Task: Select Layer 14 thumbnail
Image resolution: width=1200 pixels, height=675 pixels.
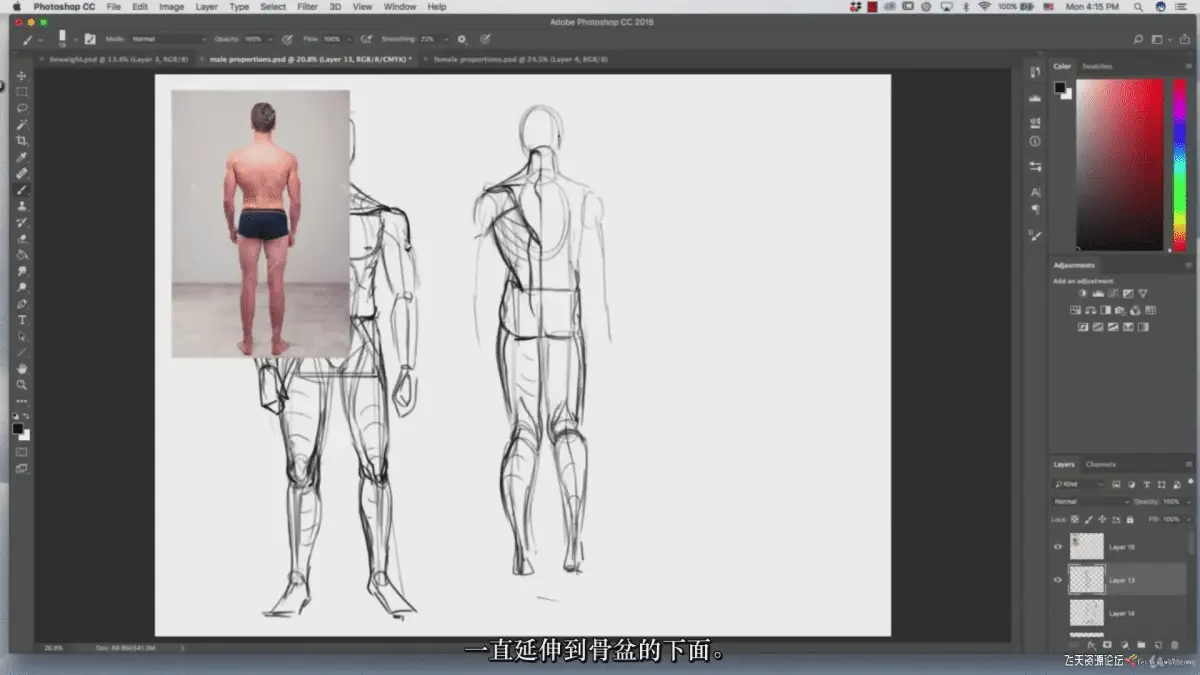Action: (x=1086, y=612)
